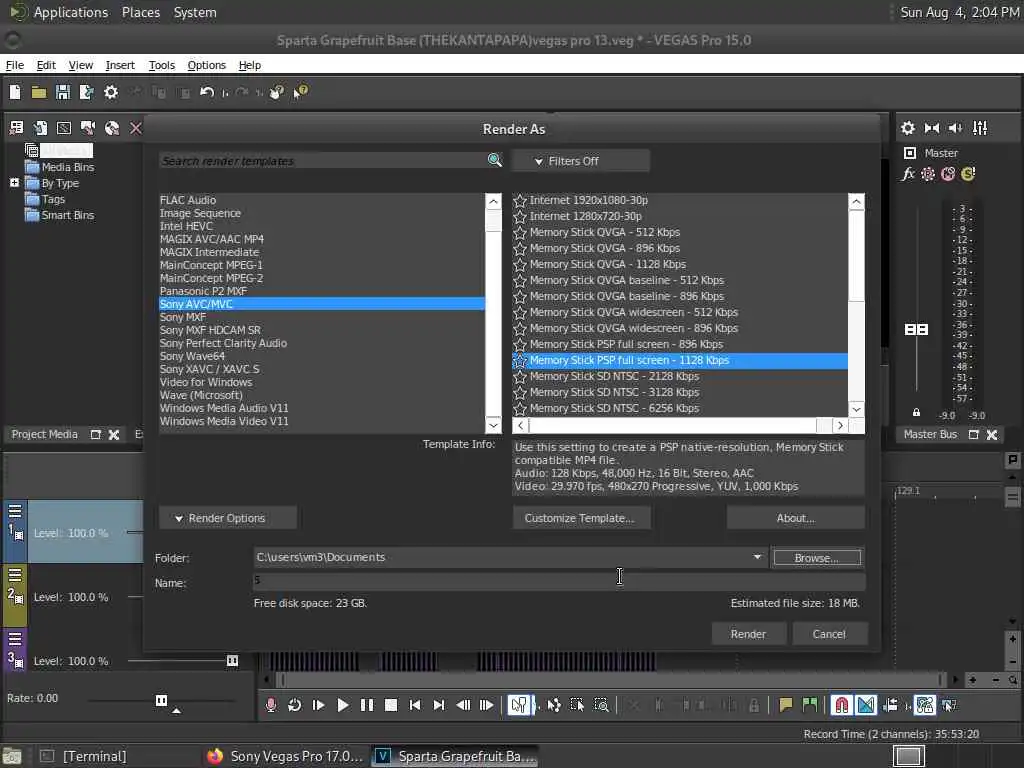Click Play From Start button
The width and height of the screenshot is (1024, 768).
click(x=318, y=705)
